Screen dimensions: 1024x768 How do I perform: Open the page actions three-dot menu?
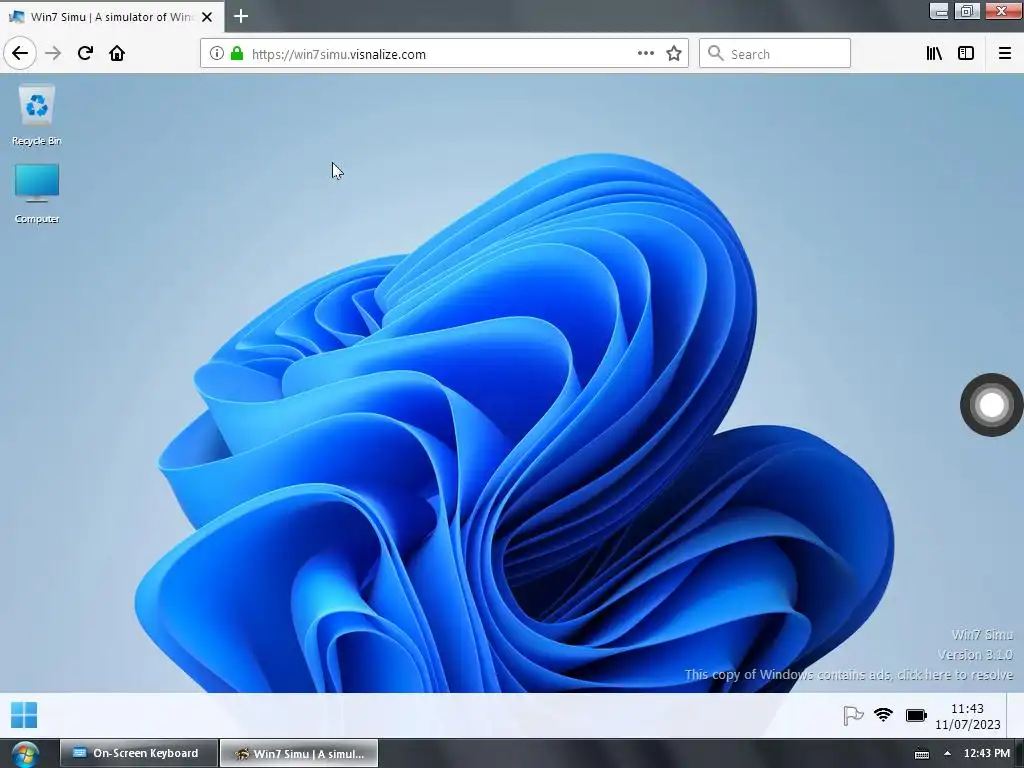[645, 54]
